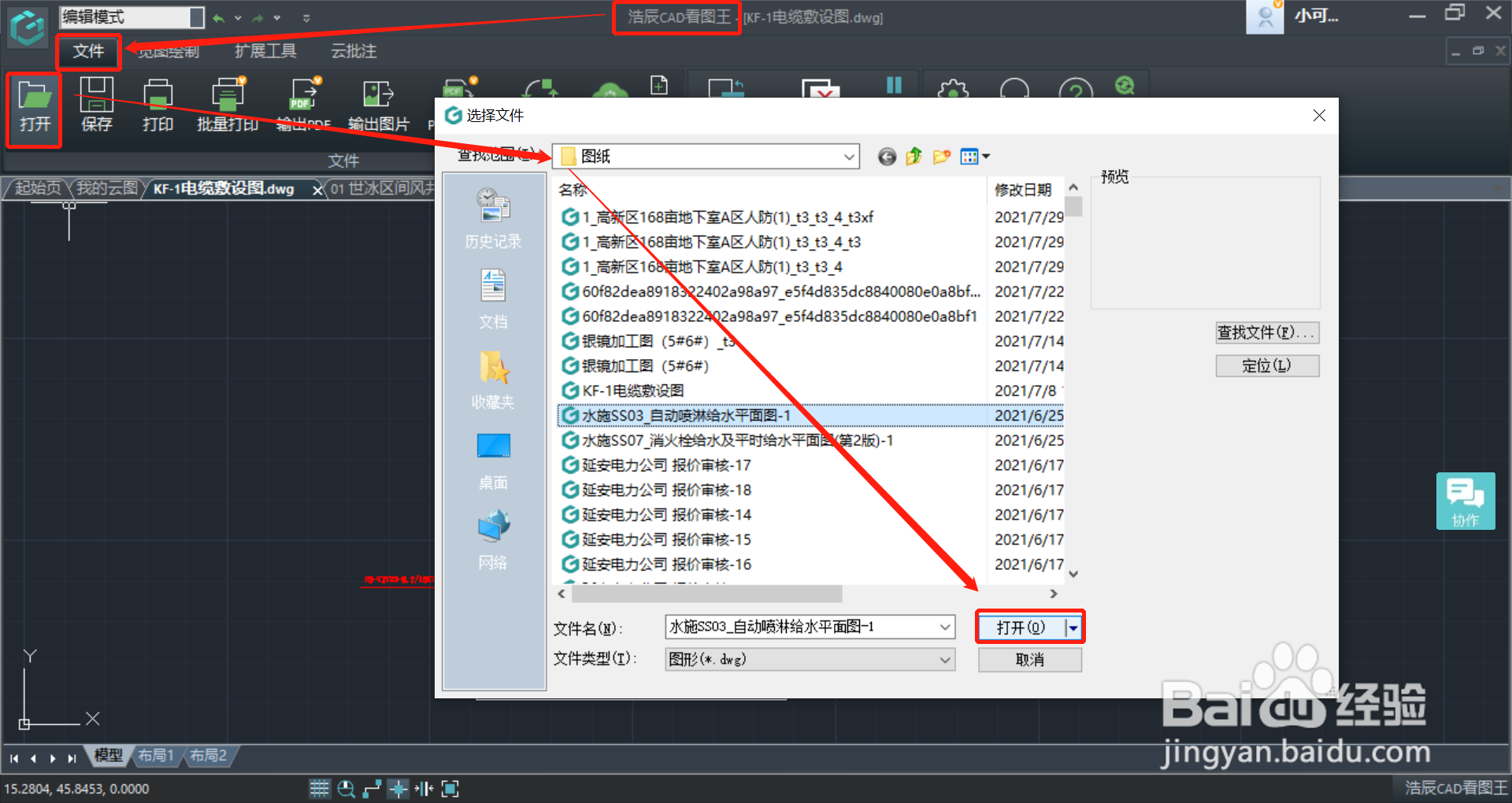This screenshot has width=1512, height=803.
Task: Click the 查找文件(F)... button
Action: point(1267,333)
